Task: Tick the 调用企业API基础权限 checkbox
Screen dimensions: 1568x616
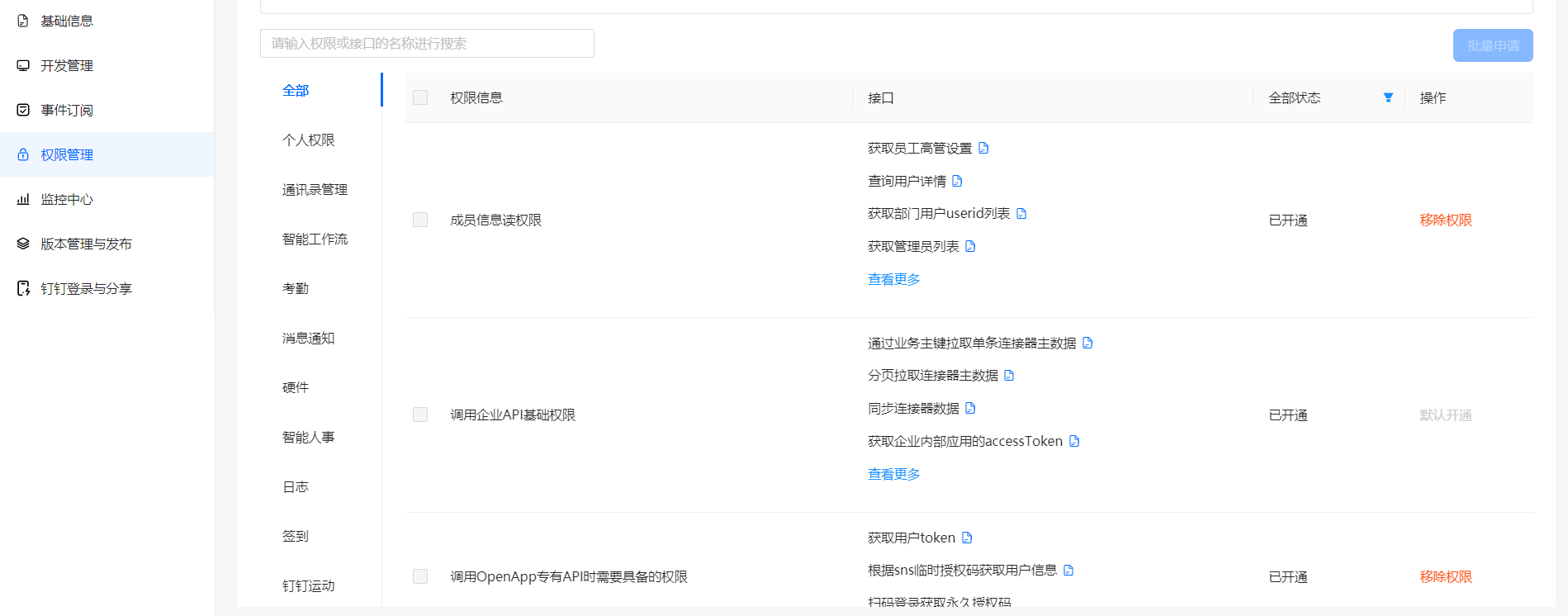Action: (x=420, y=415)
